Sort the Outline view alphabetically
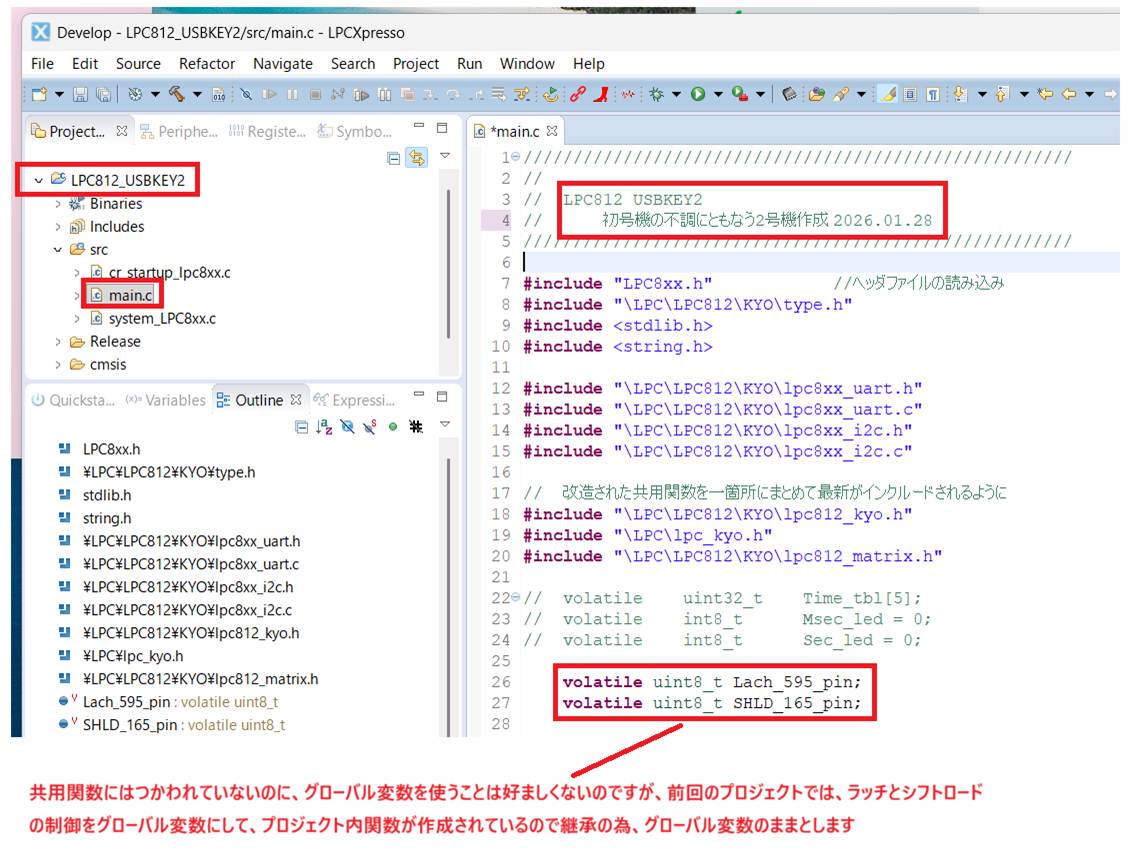The height and width of the screenshot is (860, 1129). coord(324,427)
